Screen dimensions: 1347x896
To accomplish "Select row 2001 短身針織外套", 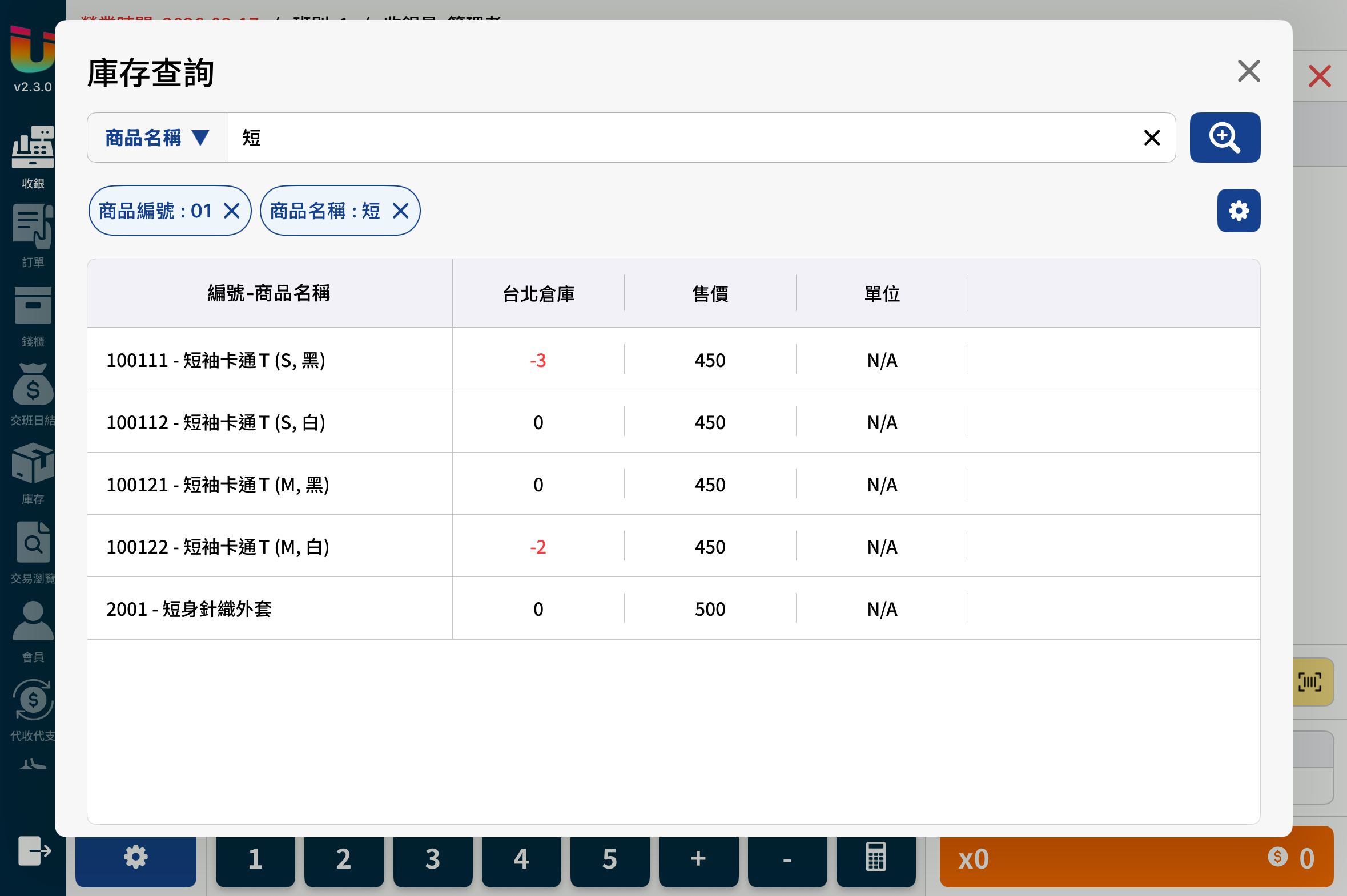I will tap(673, 608).
